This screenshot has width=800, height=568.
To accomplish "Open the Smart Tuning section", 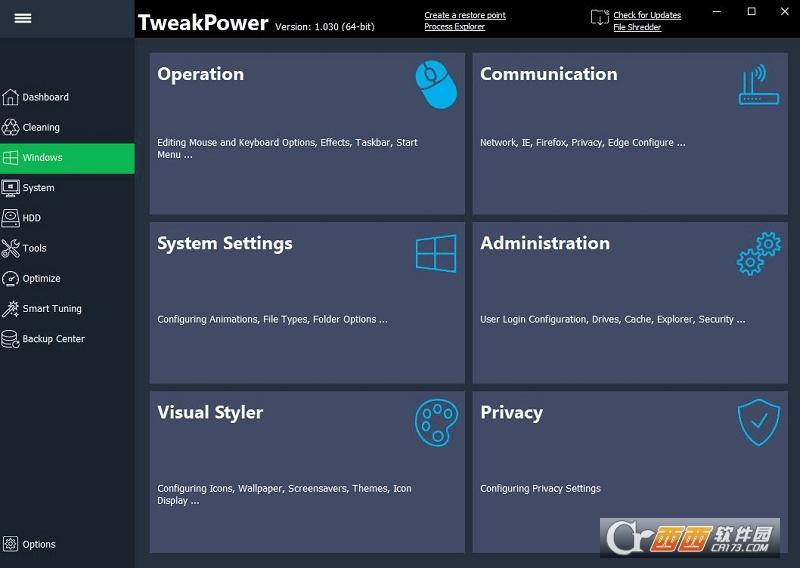I will point(52,309).
